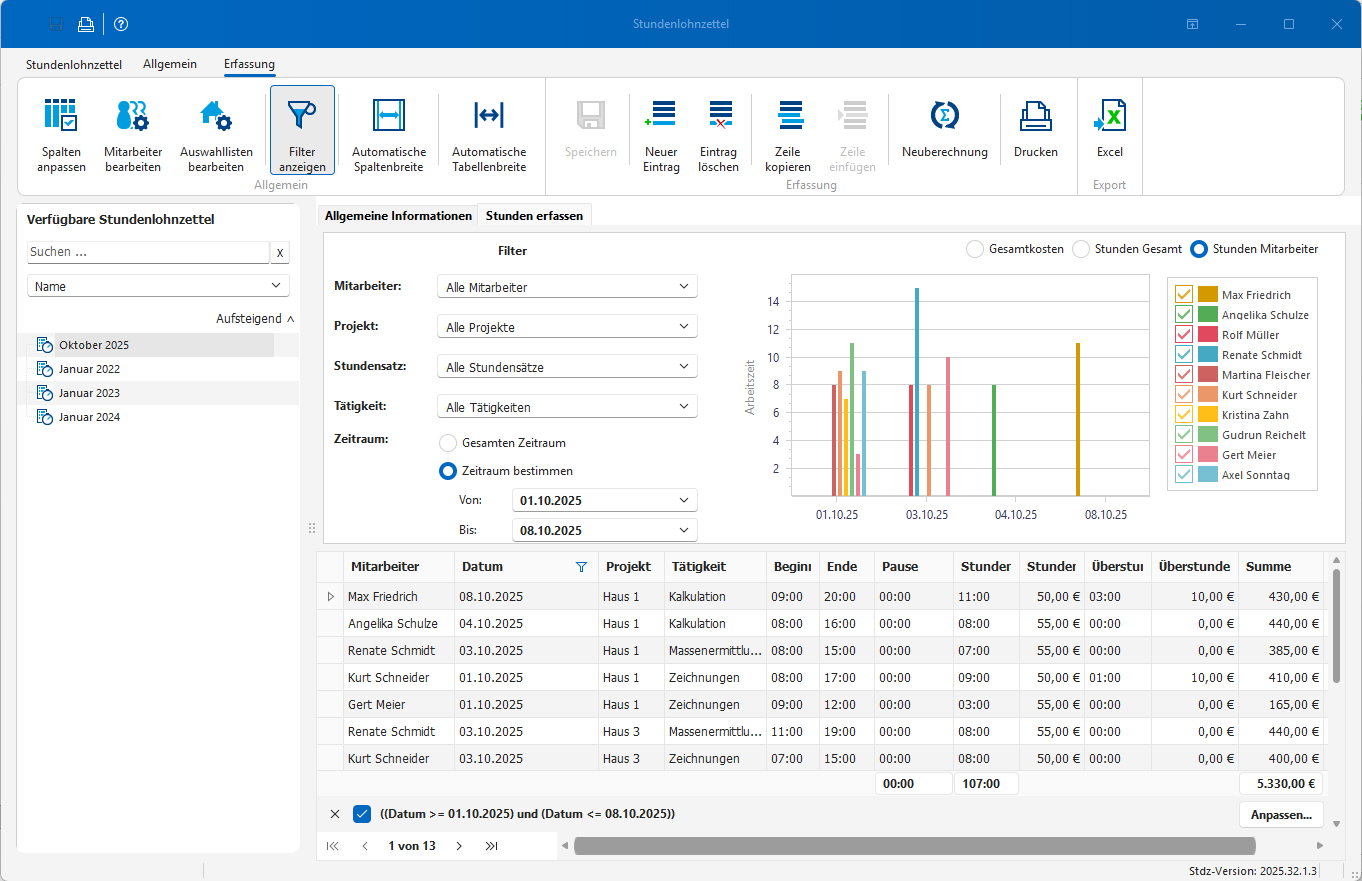Image resolution: width=1362 pixels, height=881 pixels.
Task: Start a Neuberechnung
Action: pos(943,128)
